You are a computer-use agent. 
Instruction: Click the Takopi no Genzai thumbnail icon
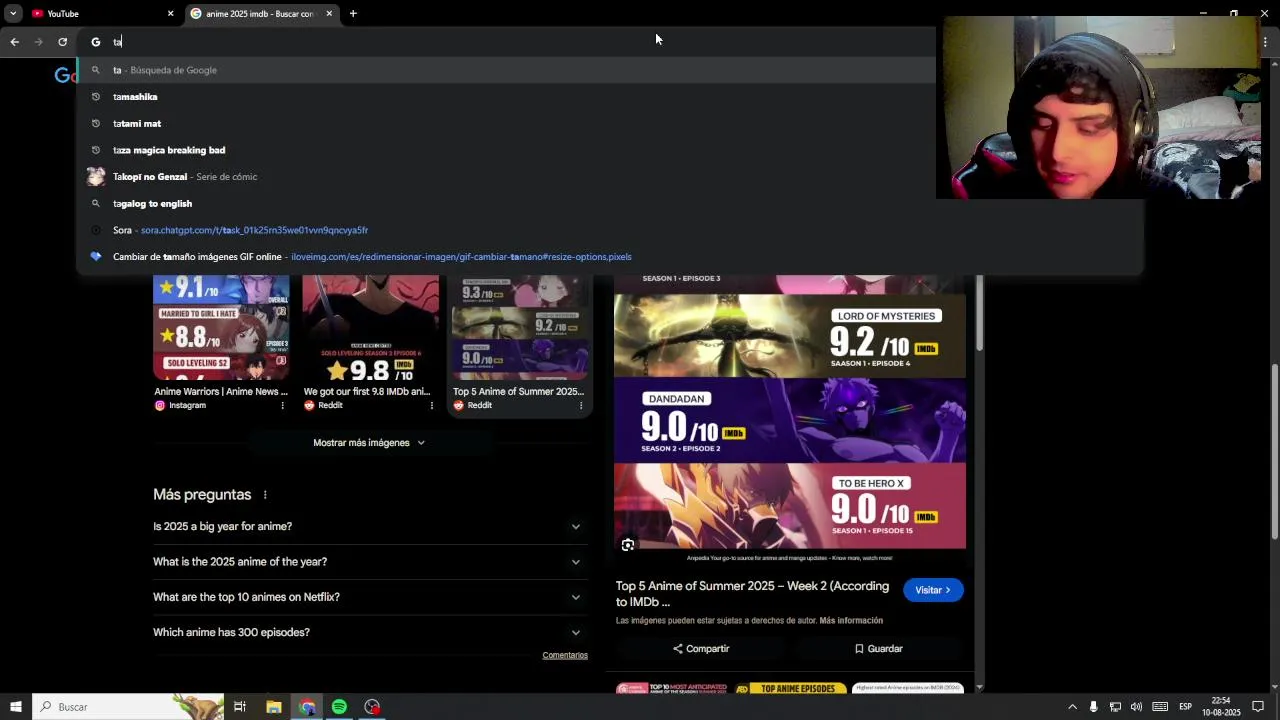coord(96,177)
